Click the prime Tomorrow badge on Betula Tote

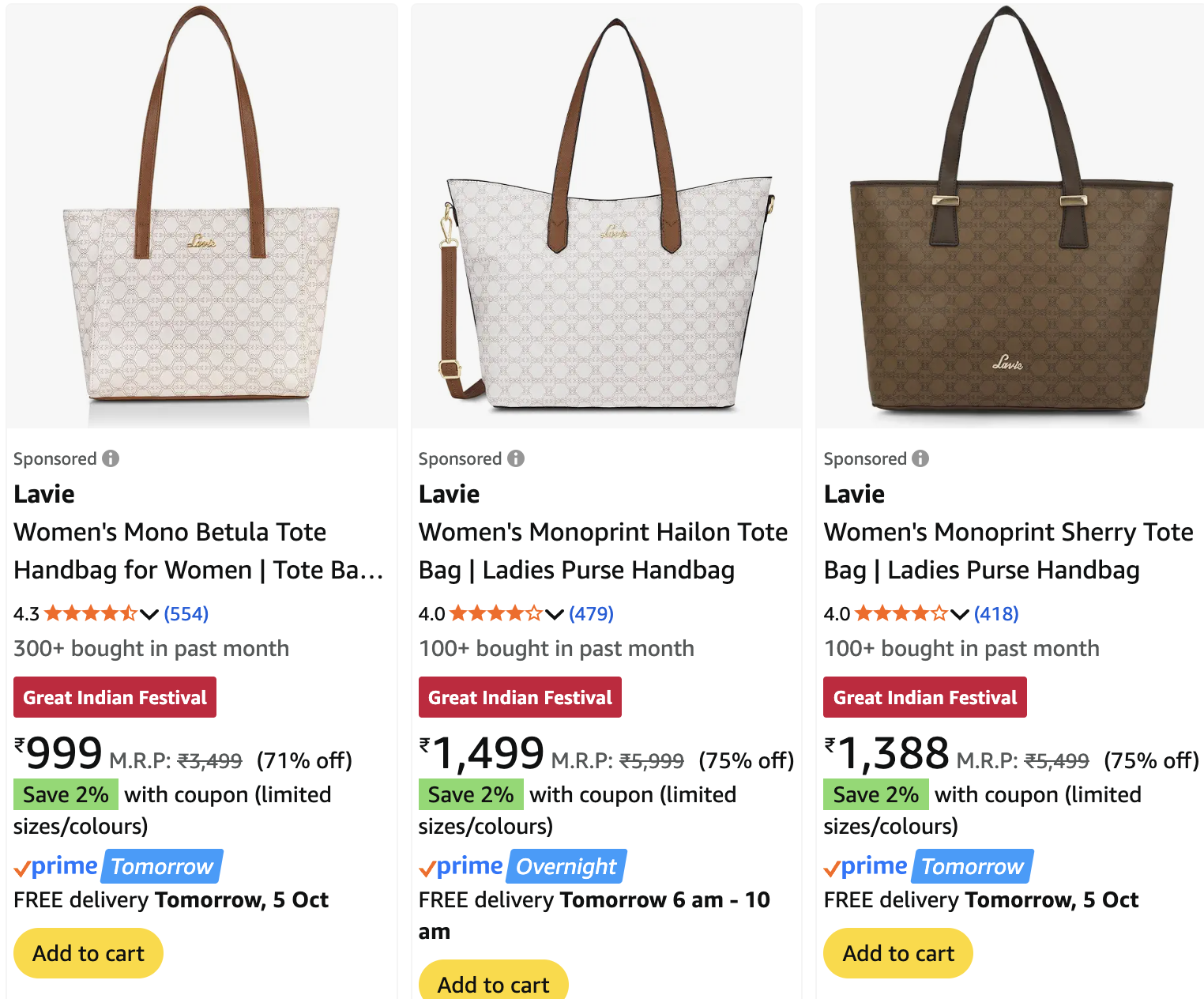(119, 866)
